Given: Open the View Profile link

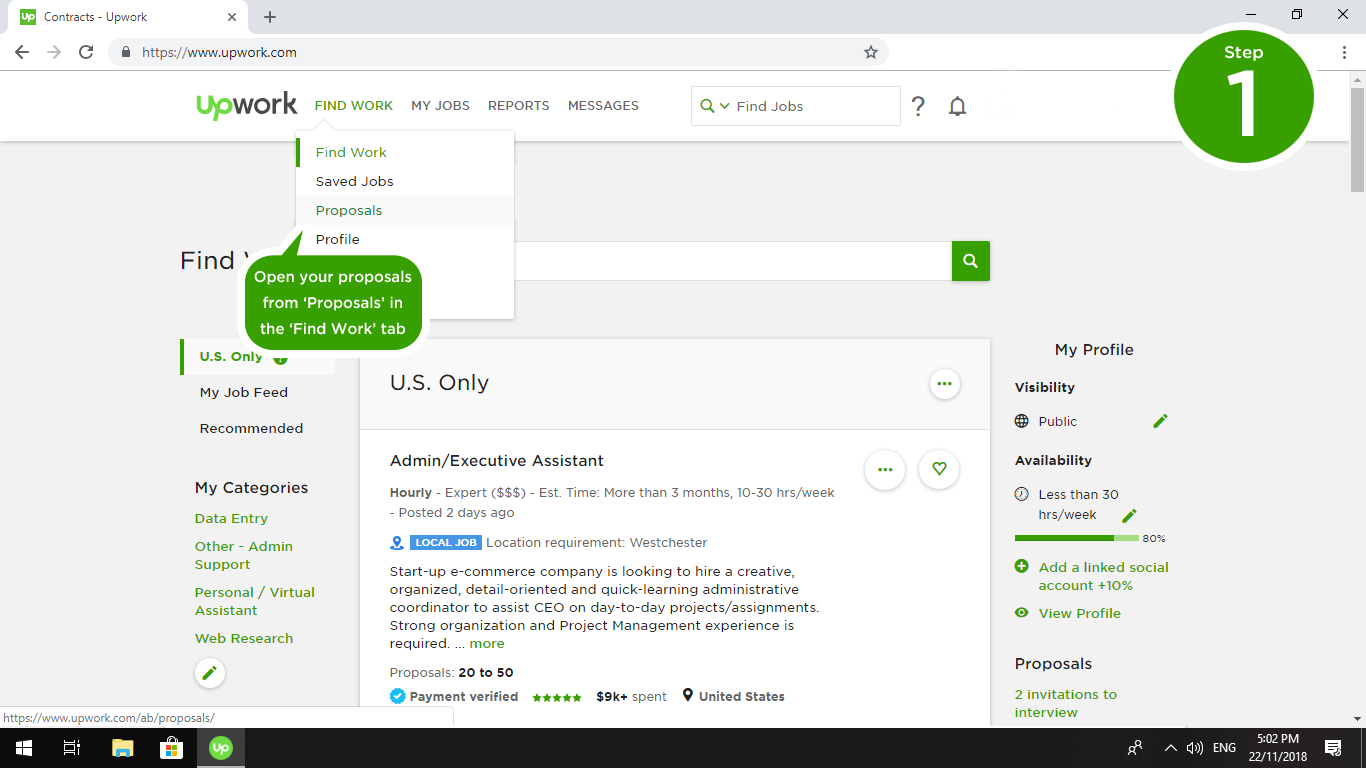Looking at the screenshot, I should 1079,613.
